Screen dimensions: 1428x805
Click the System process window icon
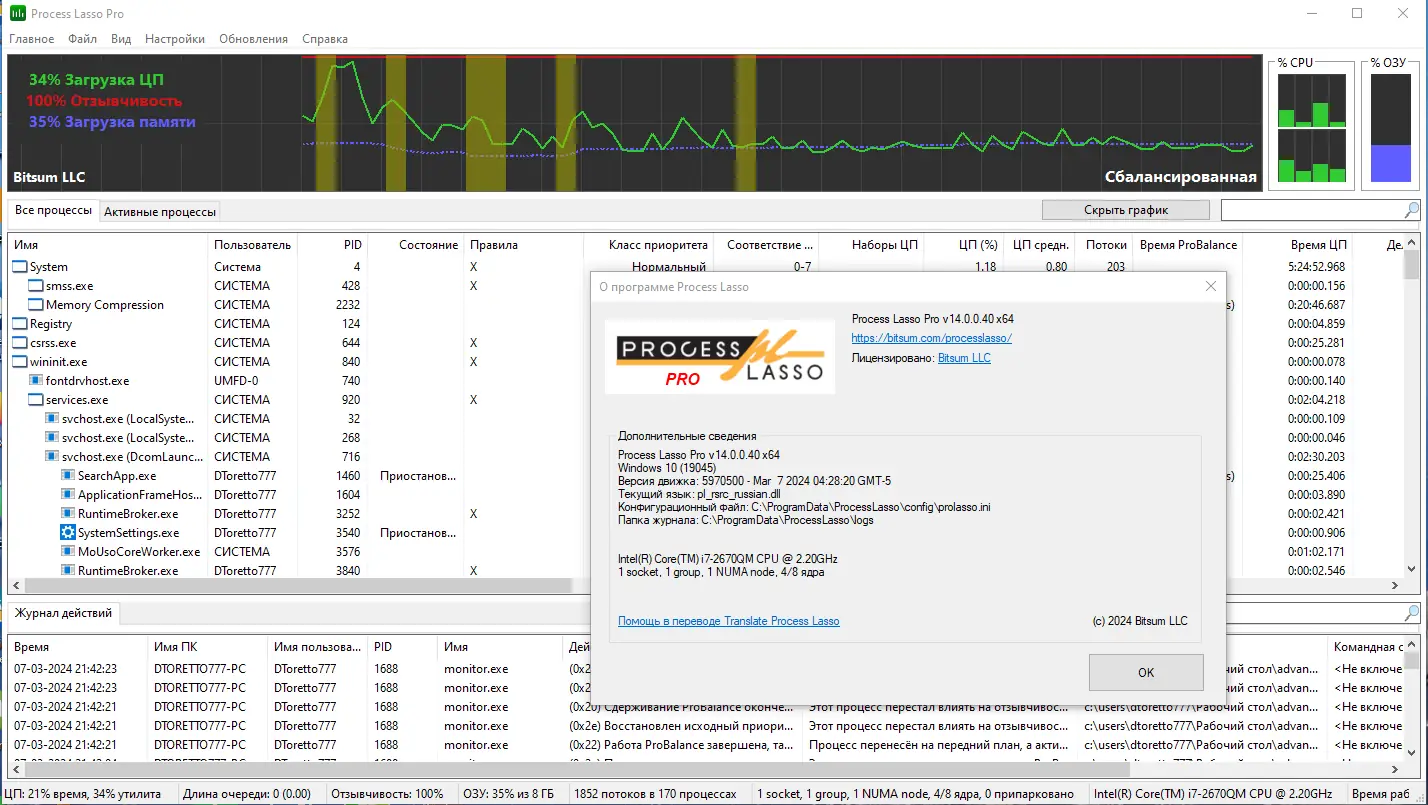point(20,267)
